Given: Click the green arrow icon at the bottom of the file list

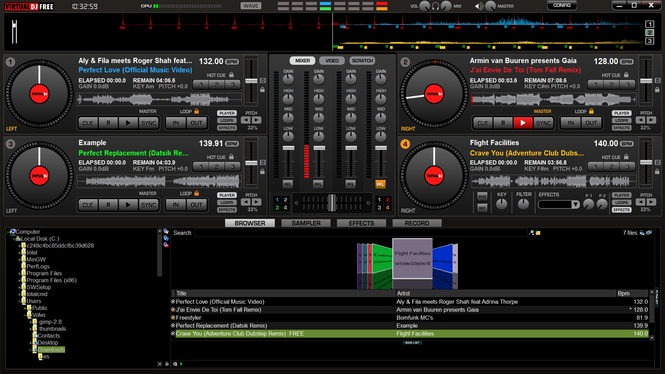Looking at the screenshot, I should pos(181,364).
